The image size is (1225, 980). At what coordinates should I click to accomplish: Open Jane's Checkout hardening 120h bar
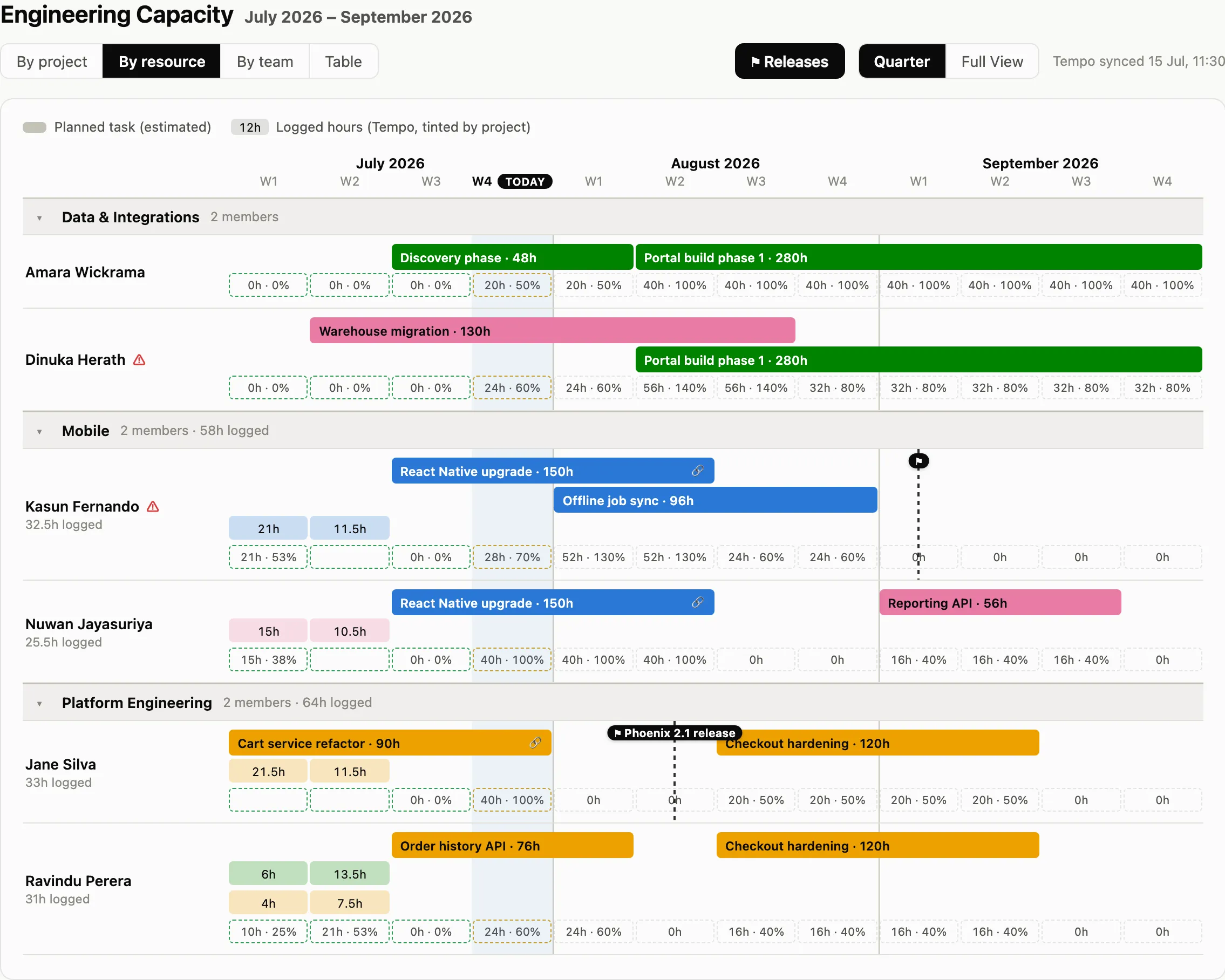point(878,743)
